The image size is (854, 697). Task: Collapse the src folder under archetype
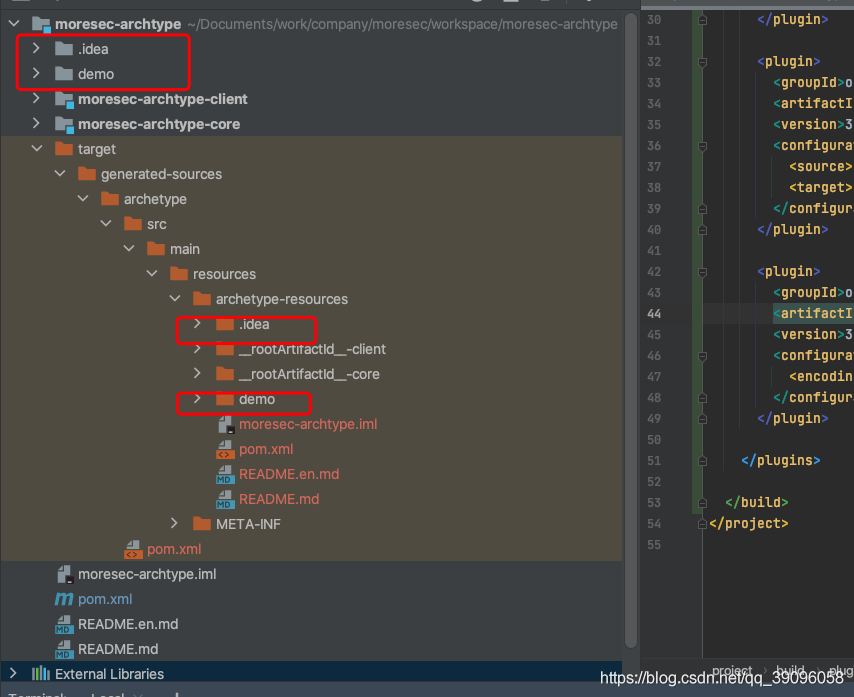click(106, 223)
